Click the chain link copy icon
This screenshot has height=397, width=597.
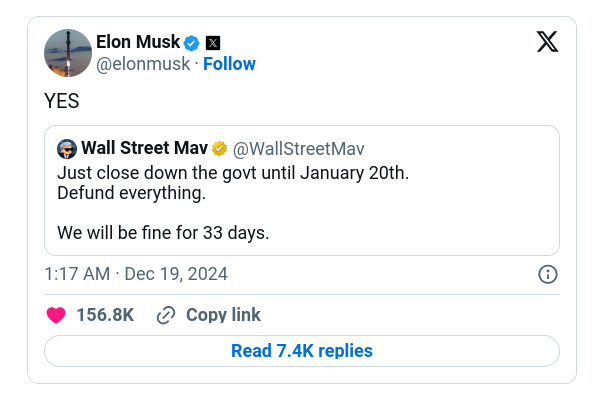[166, 315]
